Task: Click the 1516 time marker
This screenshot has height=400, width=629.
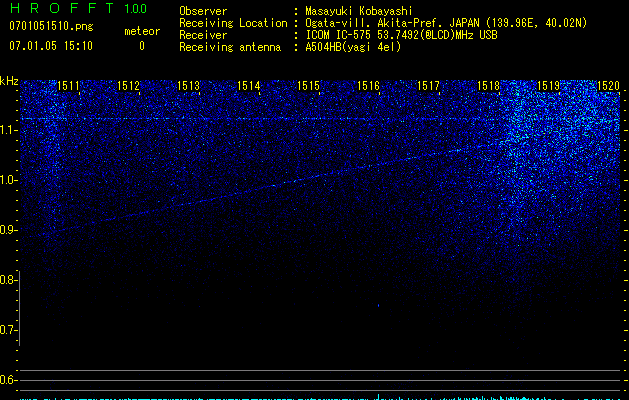Action: coord(369,85)
